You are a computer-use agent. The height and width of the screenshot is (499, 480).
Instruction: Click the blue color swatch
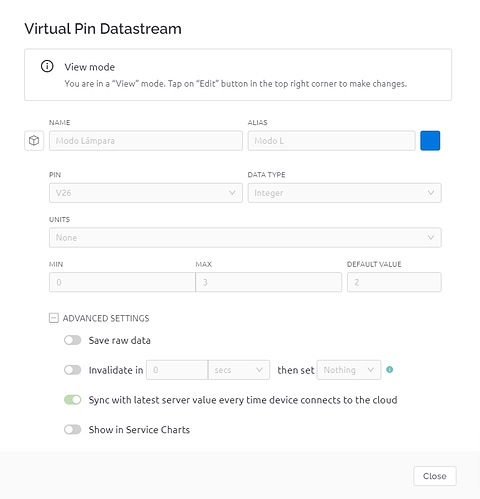point(430,141)
